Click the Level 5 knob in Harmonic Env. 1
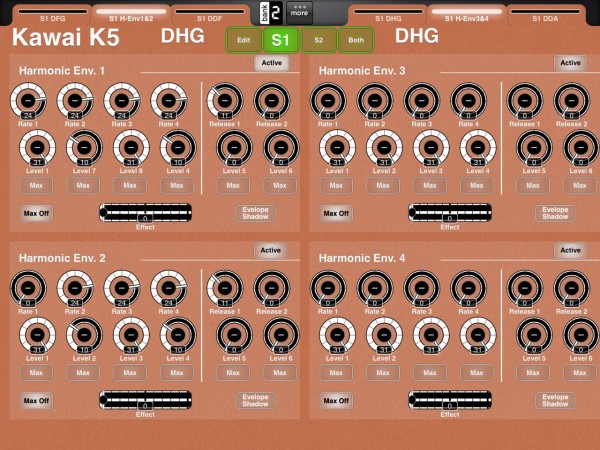Screen dimensions: 600x450 point(234,148)
